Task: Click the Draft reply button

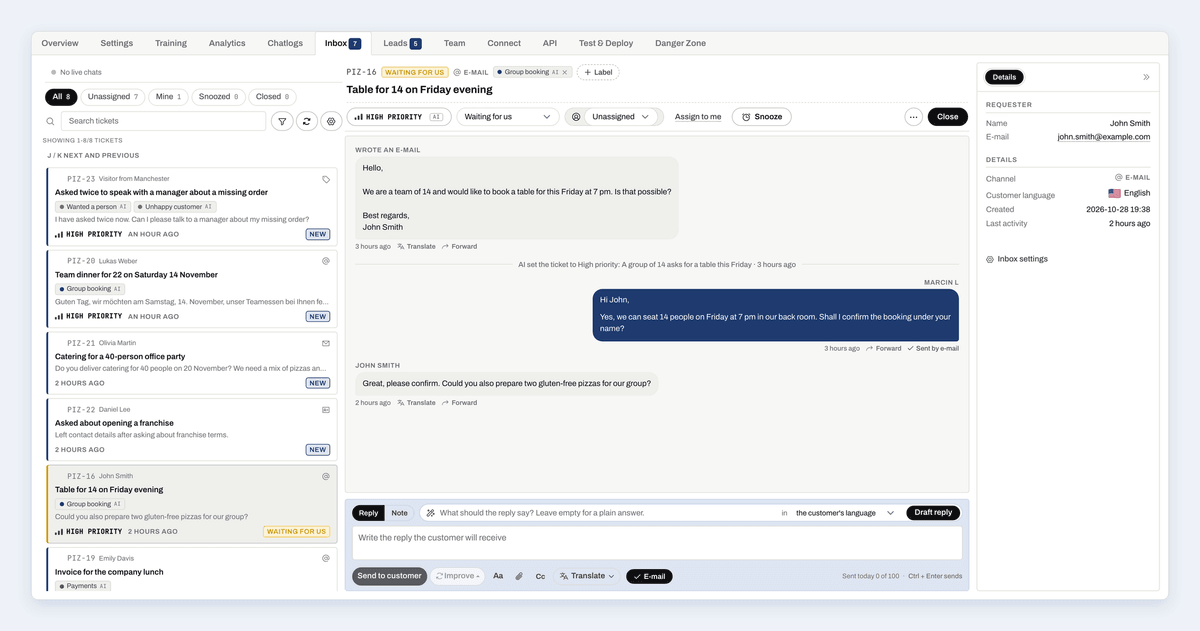Action: (933, 513)
